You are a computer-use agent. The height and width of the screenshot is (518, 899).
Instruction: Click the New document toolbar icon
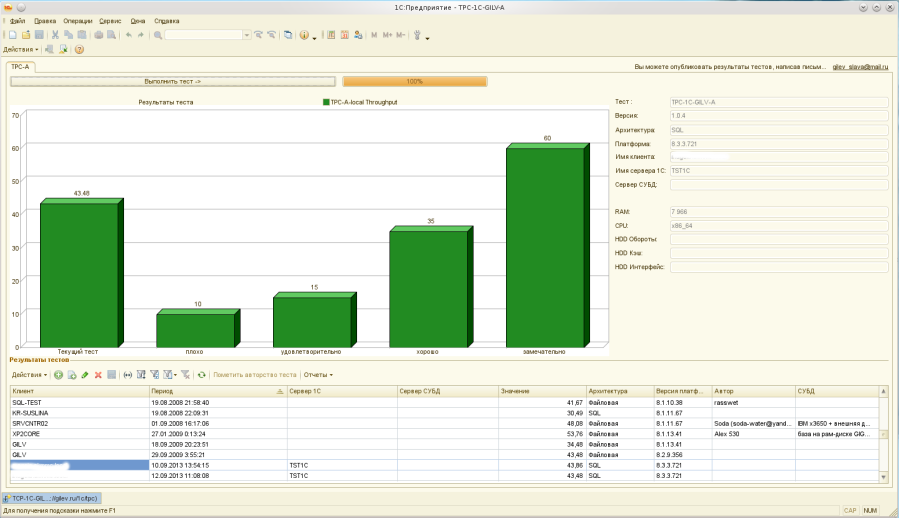[13, 35]
